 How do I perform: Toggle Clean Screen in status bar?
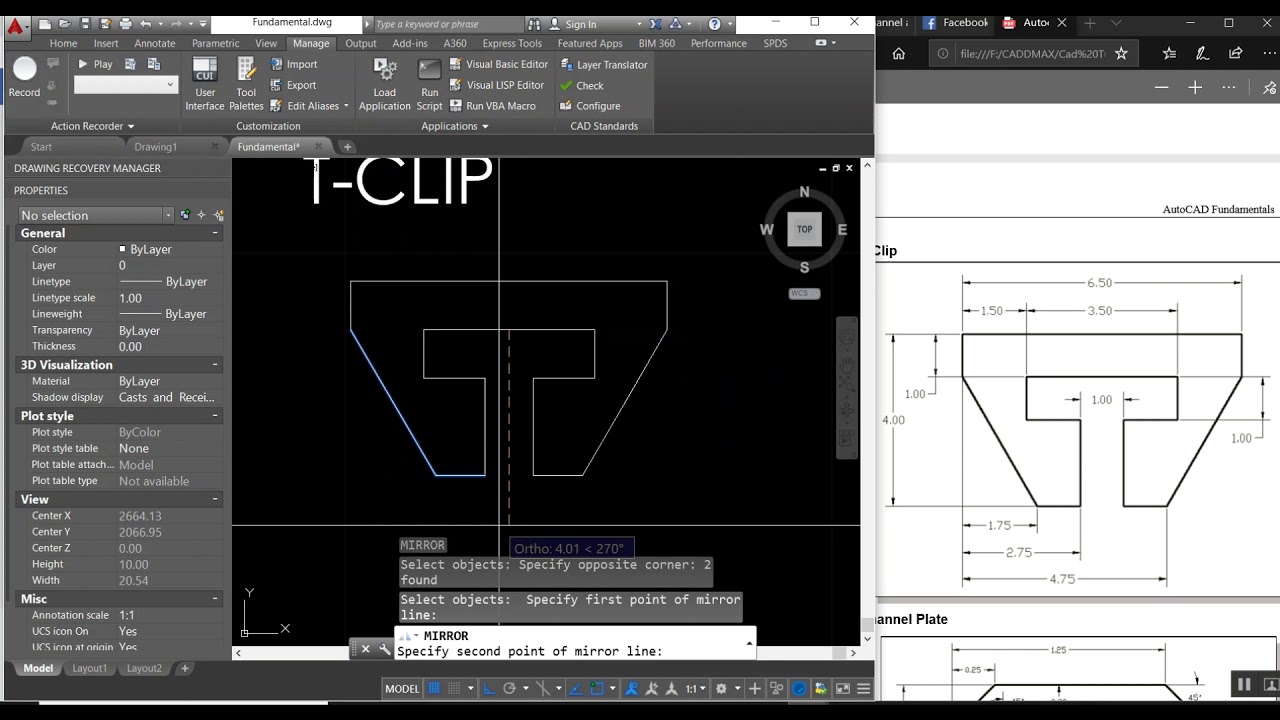(x=843, y=688)
